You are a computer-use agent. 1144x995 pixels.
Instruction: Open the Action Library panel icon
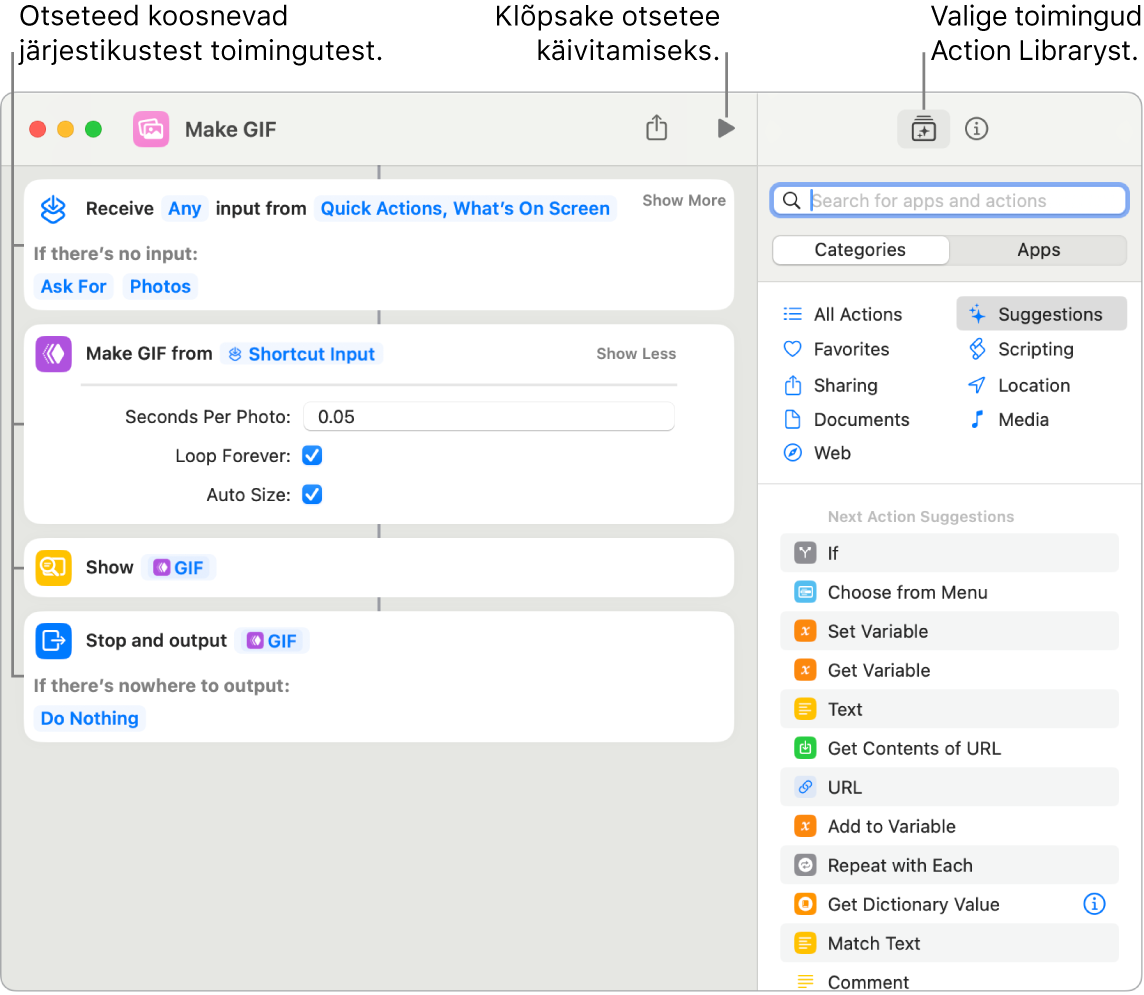point(923,129)
